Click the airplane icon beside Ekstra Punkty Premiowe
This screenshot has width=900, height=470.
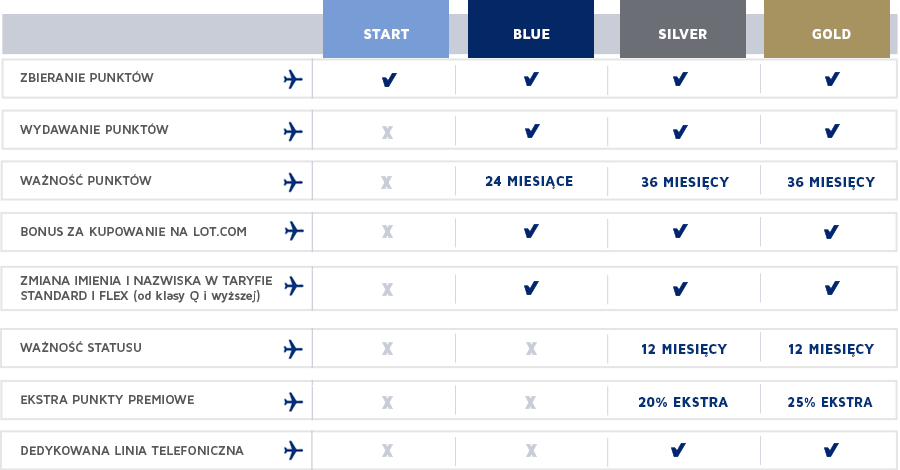tap(293, 402)
